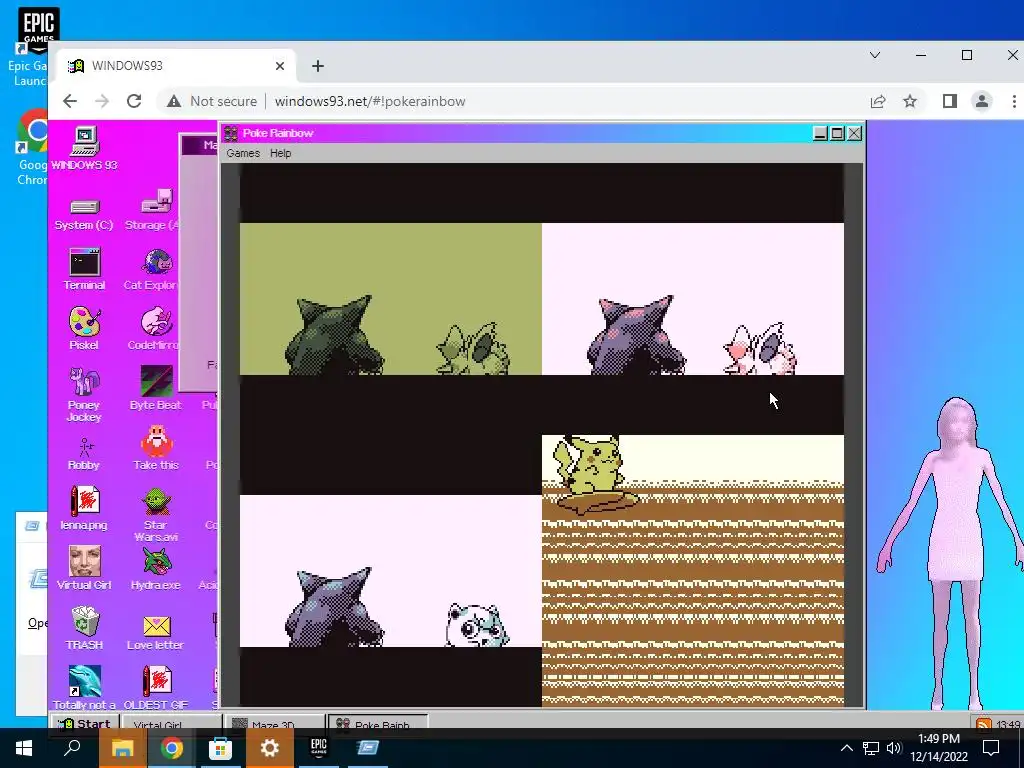Screen dimensions: 1024x768
Task: Open the volume speaker tray icon
Action: click(894, 748)
